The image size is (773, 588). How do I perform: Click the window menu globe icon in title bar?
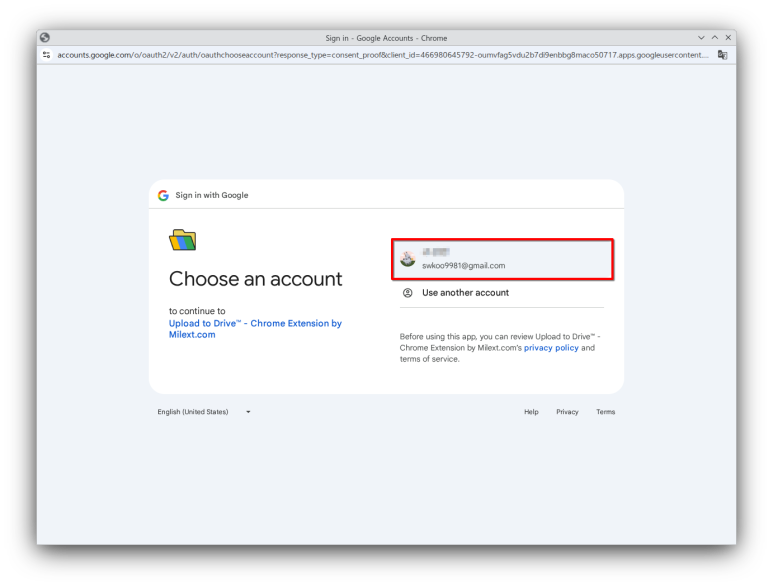click(45, 37)
